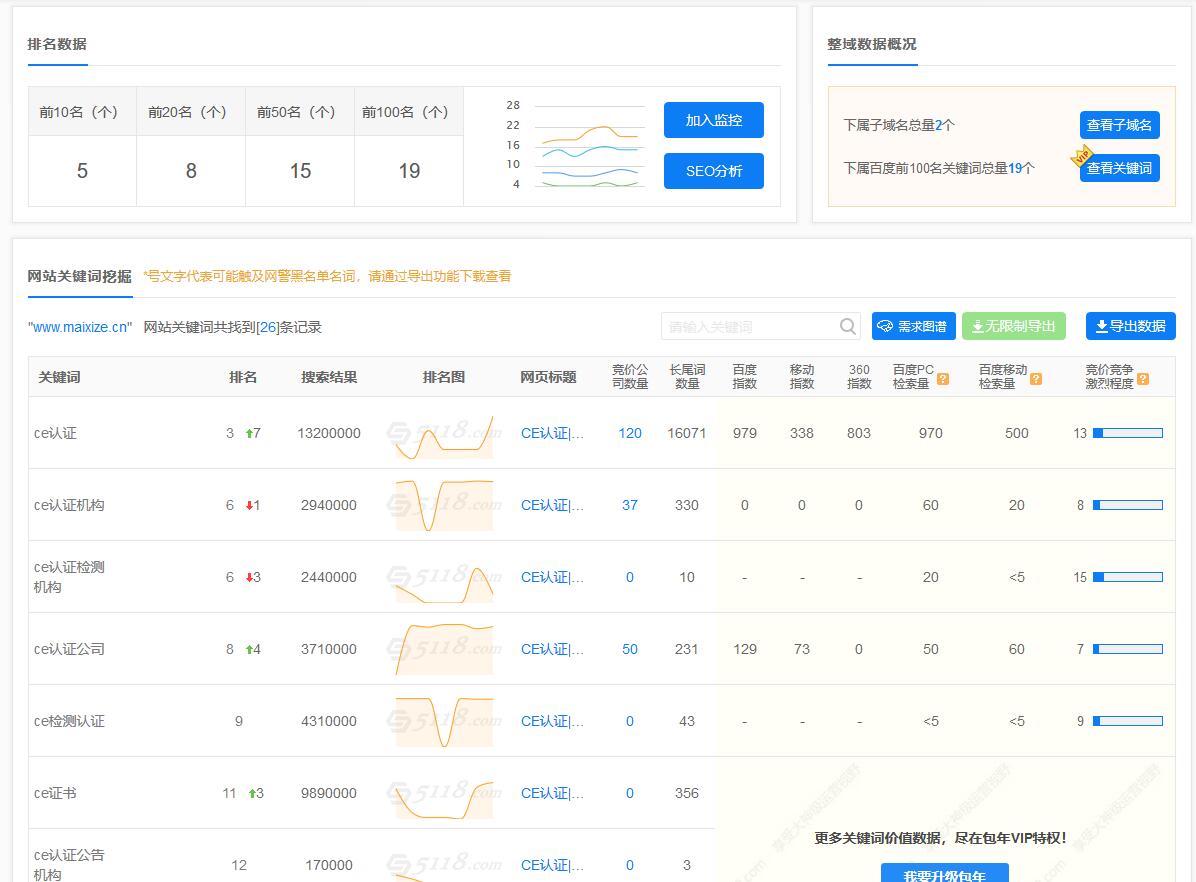Open page title link in ce证书 row
1196x882 pixels.
point(552,793)
